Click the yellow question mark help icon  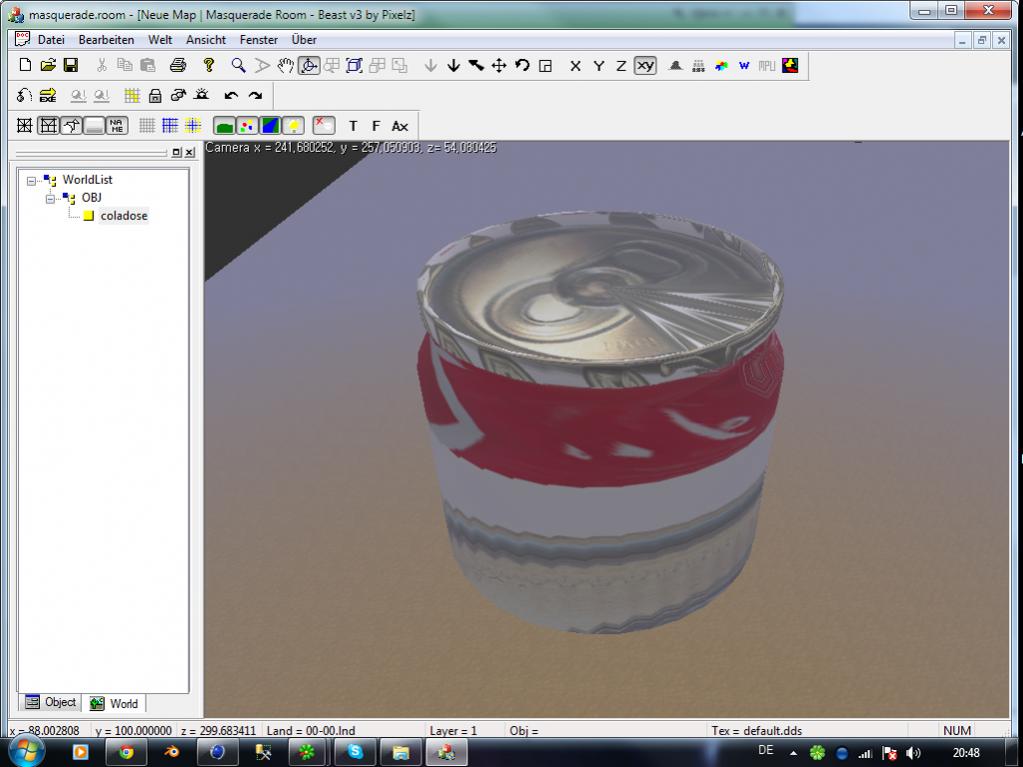pos(208,66)
